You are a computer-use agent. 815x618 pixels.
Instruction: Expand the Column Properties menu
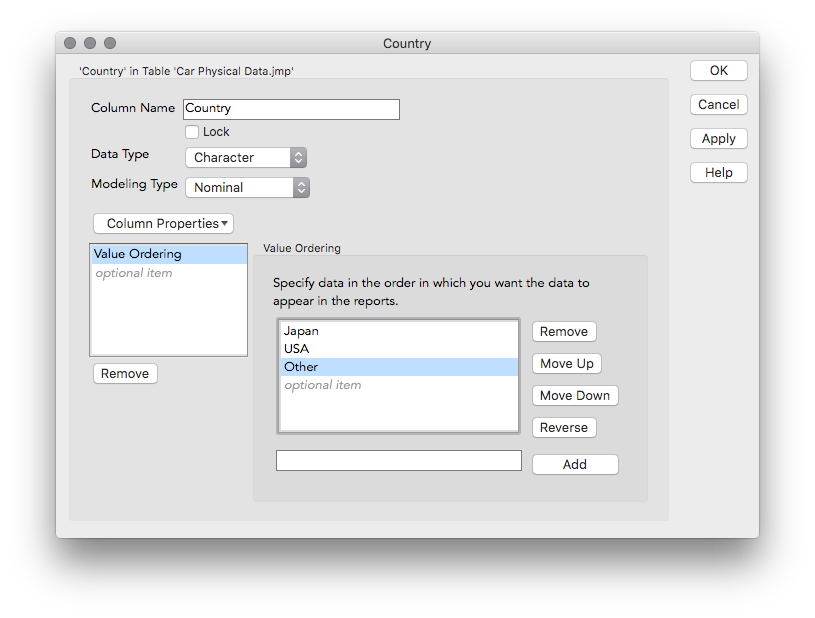tap(163, 223)
